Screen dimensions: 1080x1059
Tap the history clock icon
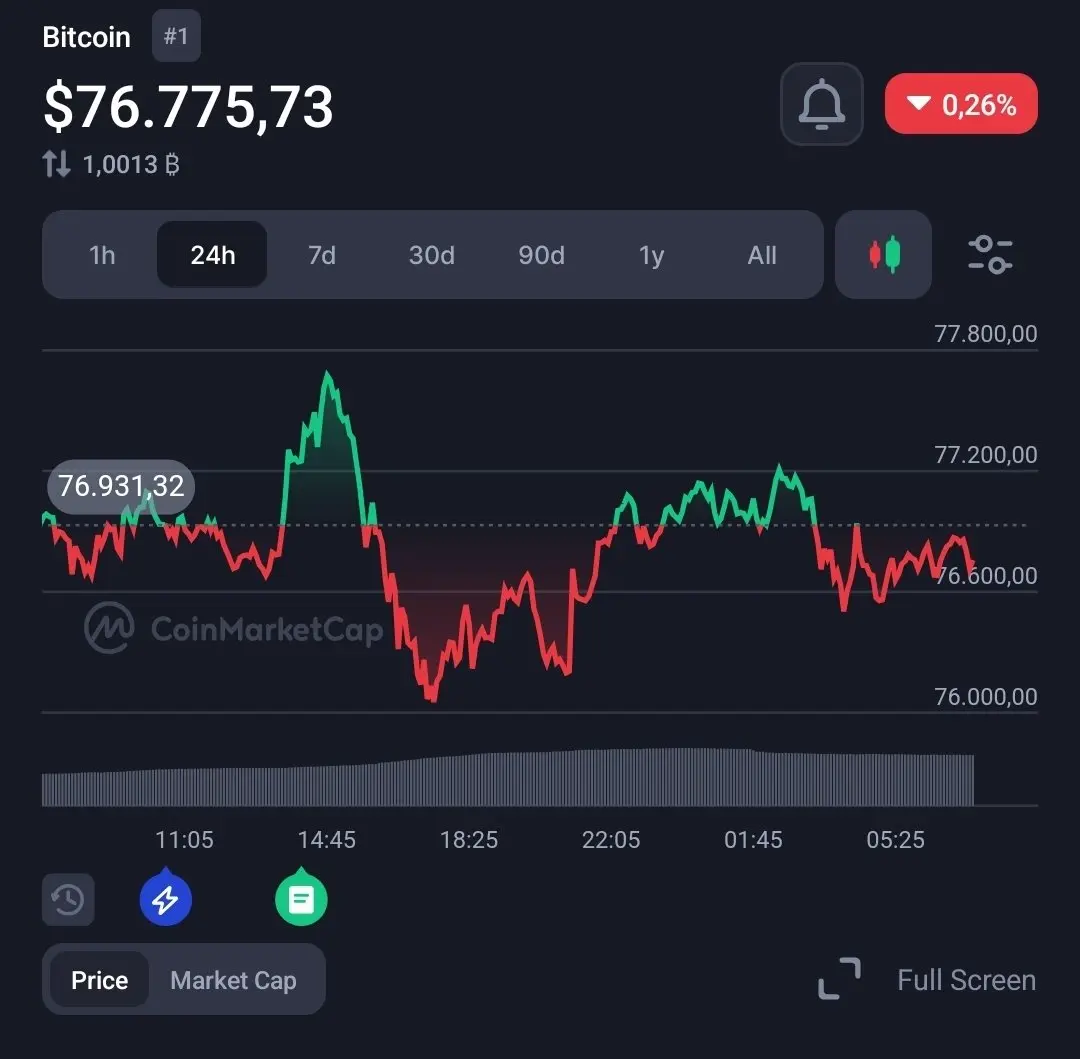[x=68, y=899]
